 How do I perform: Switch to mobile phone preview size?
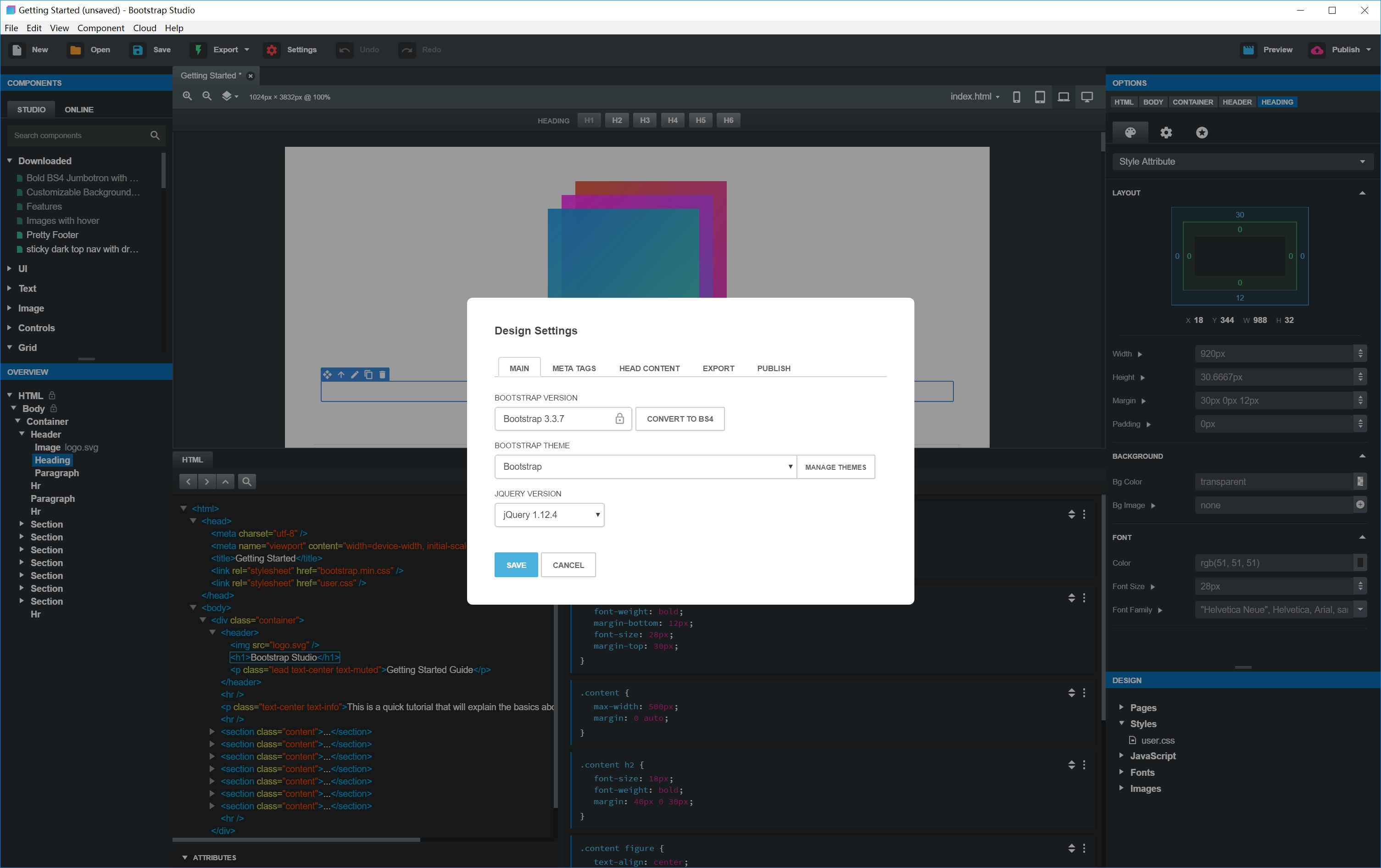(x=1016, y=97)
